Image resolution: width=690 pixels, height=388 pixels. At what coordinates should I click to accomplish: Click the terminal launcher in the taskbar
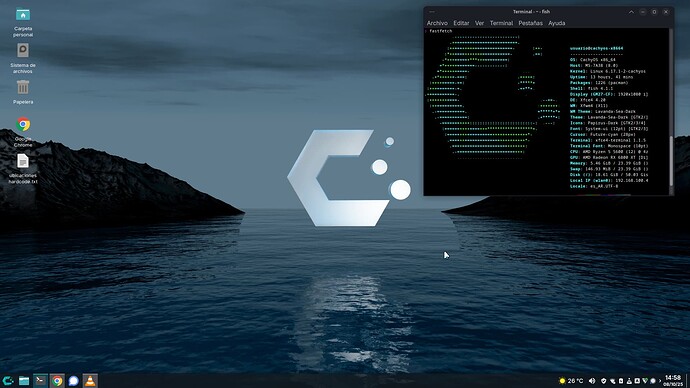(x=40, y=381)
